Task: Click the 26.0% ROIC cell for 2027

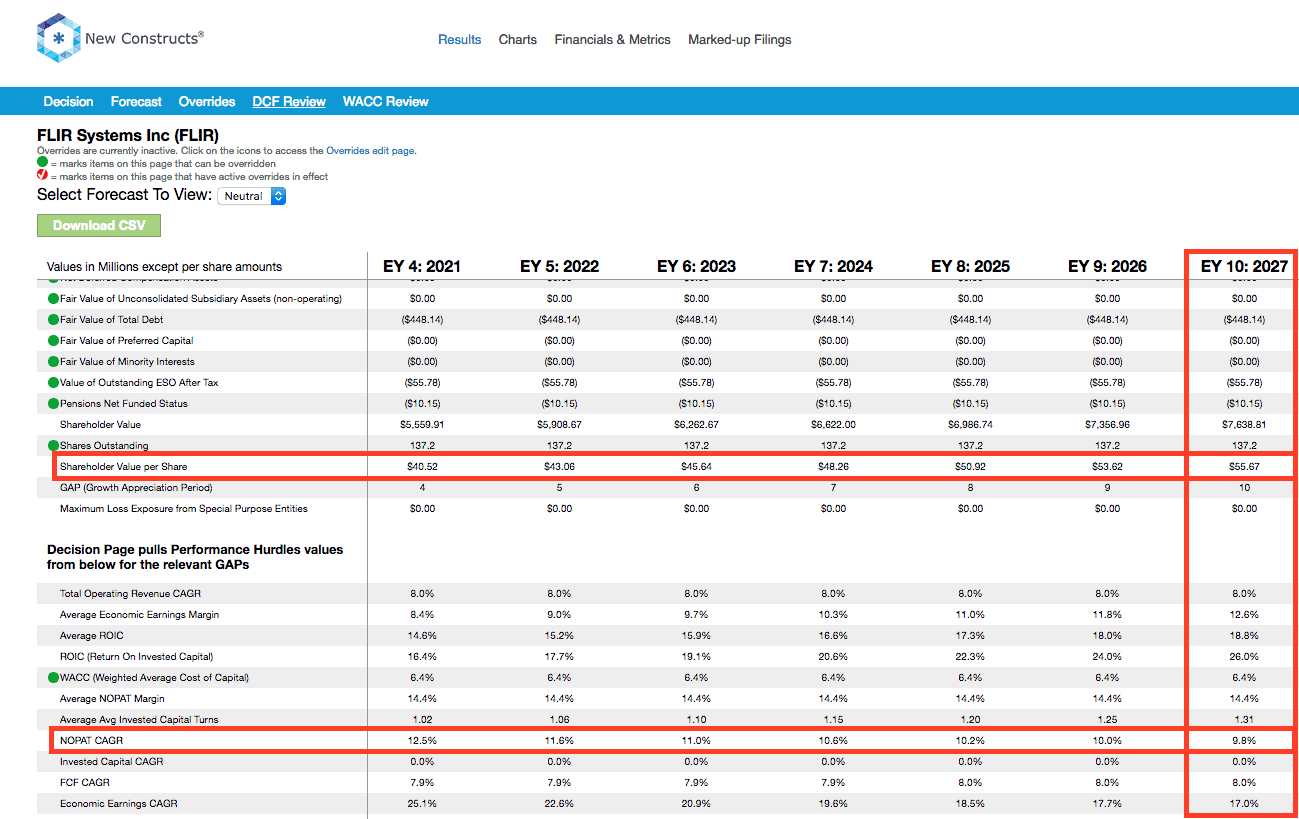Action: tap(1244, 657)
